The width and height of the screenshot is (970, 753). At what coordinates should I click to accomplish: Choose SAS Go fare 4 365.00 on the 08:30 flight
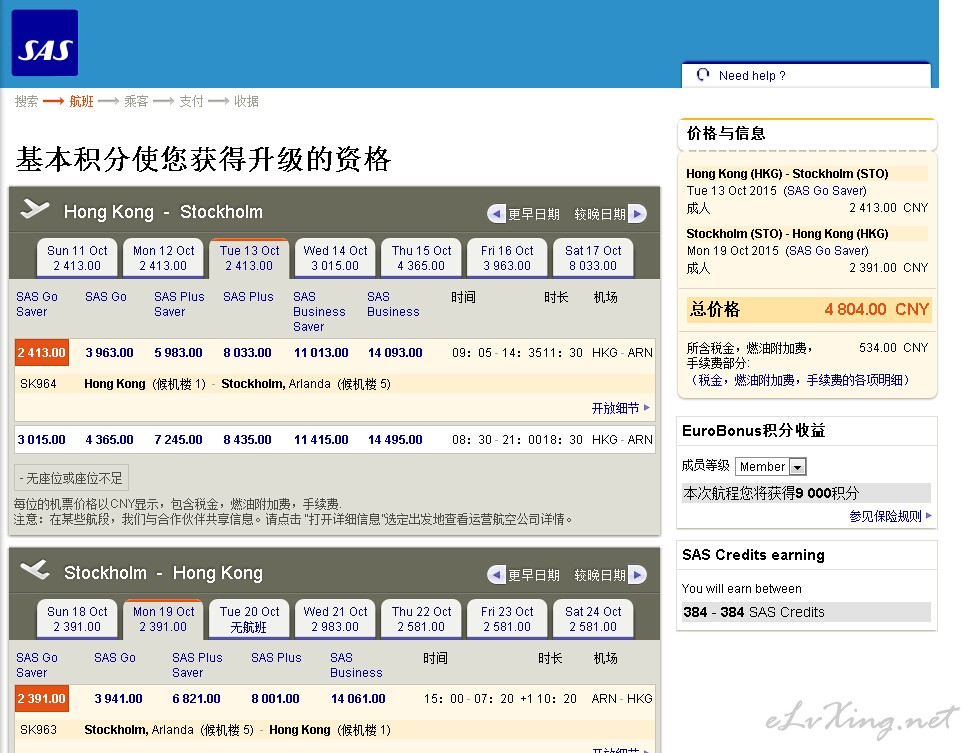(109, 440)
